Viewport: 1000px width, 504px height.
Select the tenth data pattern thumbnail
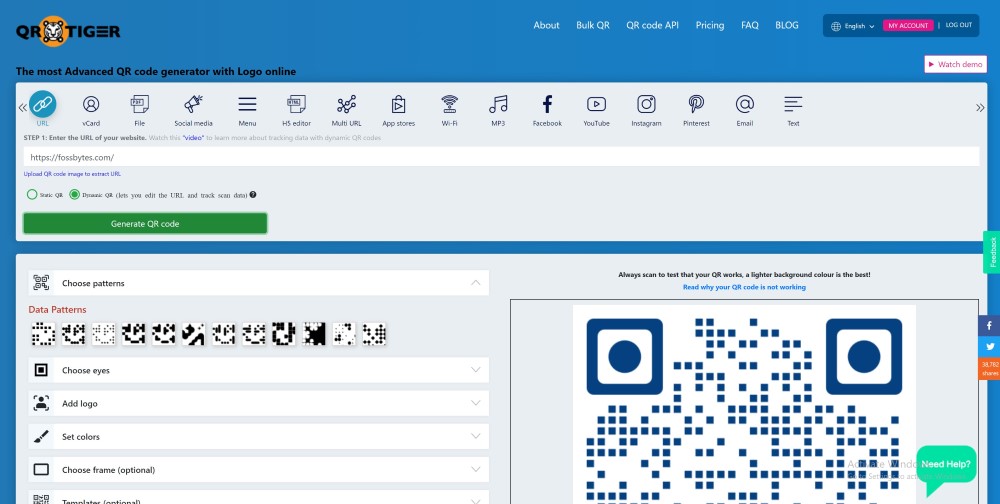point(314,334)
